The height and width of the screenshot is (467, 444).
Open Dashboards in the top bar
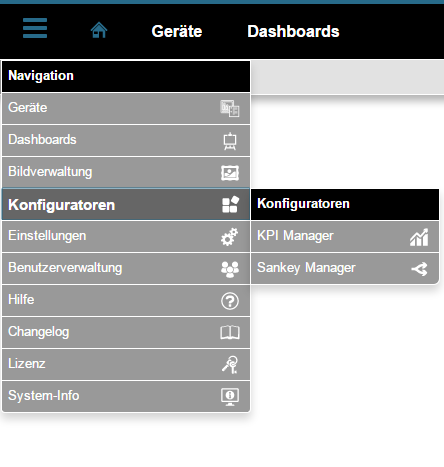[x=293, y=31]
